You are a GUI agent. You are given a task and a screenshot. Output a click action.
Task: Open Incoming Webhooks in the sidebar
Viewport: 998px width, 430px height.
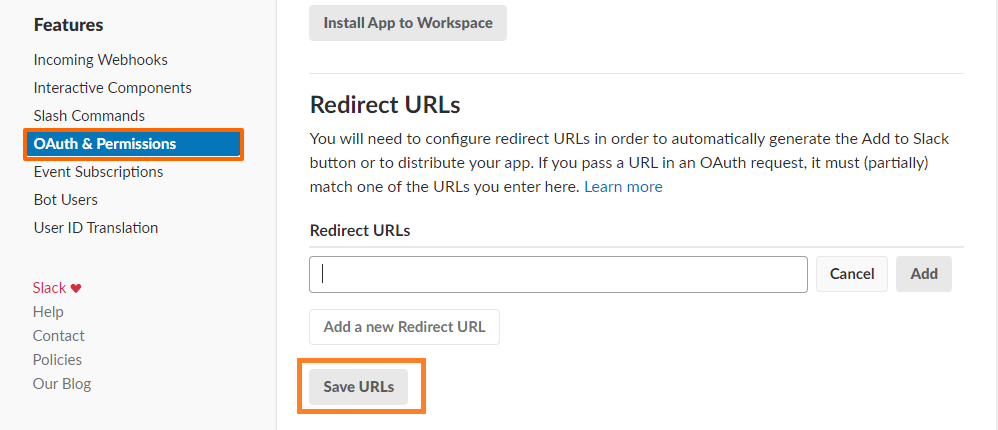tap(100, 60)
